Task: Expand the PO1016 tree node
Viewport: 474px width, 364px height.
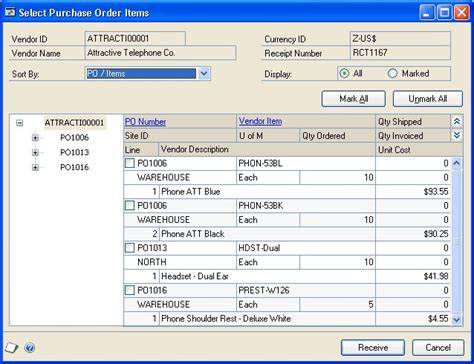Action: [x=35, y=167]
